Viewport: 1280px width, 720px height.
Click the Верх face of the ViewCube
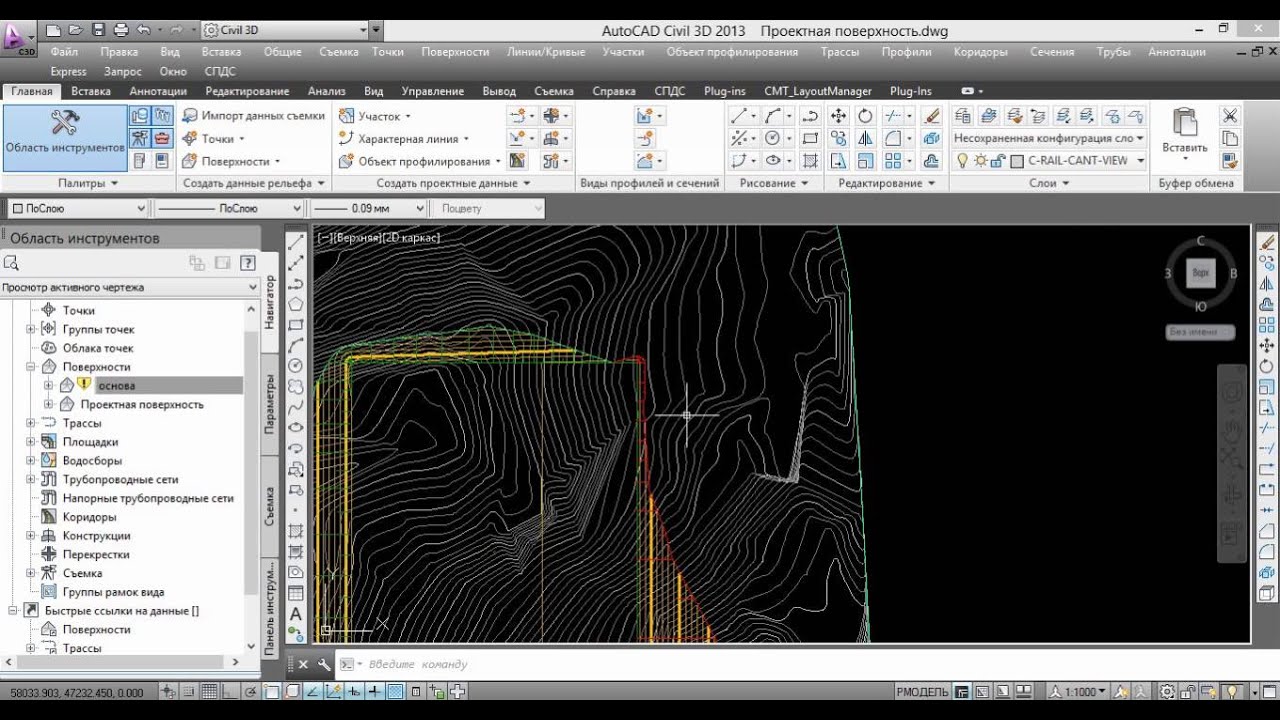pos(1201,273)
